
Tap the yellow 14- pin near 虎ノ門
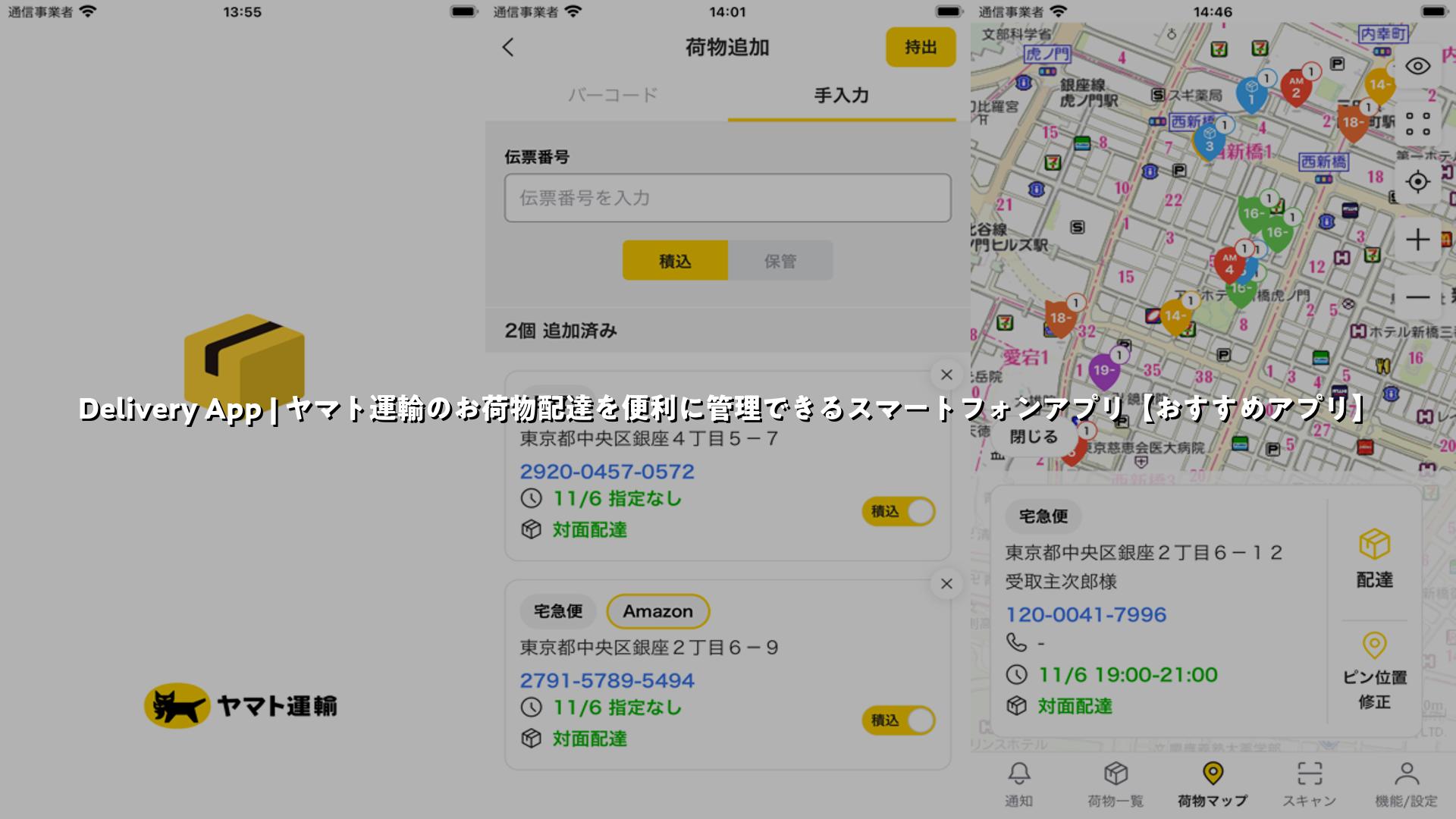point(1175,317)
